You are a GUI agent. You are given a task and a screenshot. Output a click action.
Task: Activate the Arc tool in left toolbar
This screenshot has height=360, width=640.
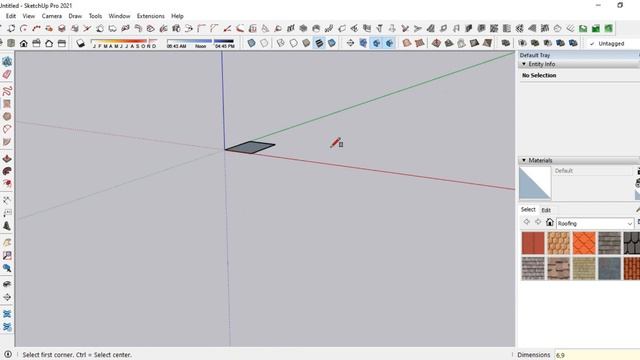click(7, 129)
